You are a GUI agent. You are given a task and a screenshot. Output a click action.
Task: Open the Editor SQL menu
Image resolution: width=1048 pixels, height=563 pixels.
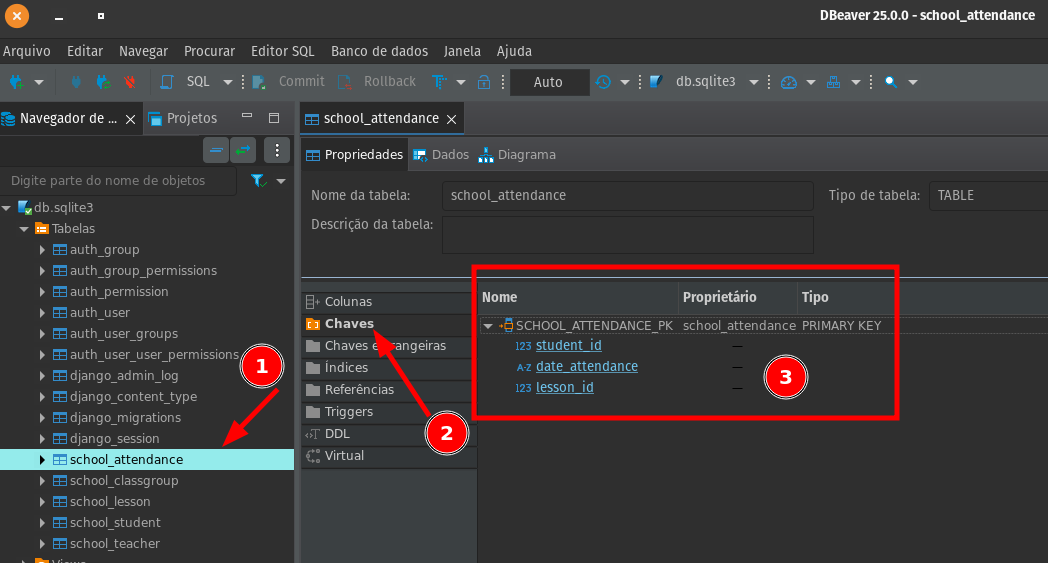(x=283, y=51)
